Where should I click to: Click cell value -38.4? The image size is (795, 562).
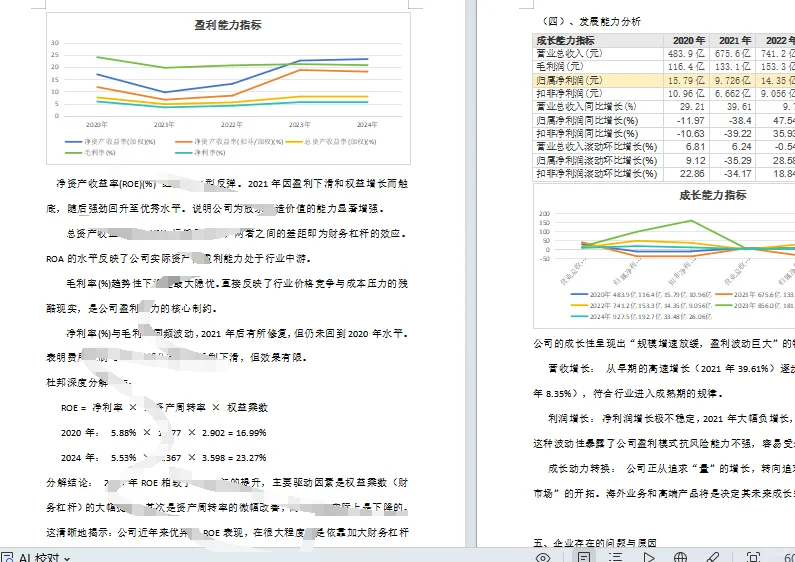click(732, 121)
